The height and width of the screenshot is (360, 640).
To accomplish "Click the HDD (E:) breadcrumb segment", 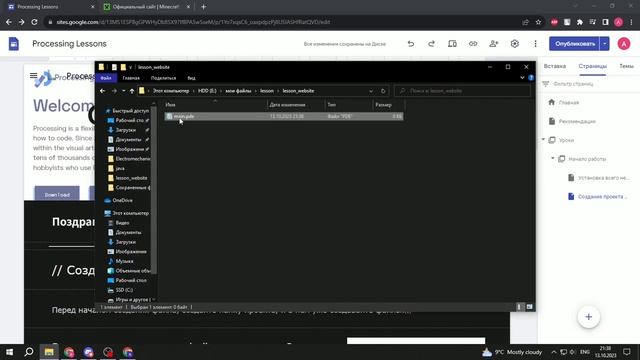I will pos(207,91).
